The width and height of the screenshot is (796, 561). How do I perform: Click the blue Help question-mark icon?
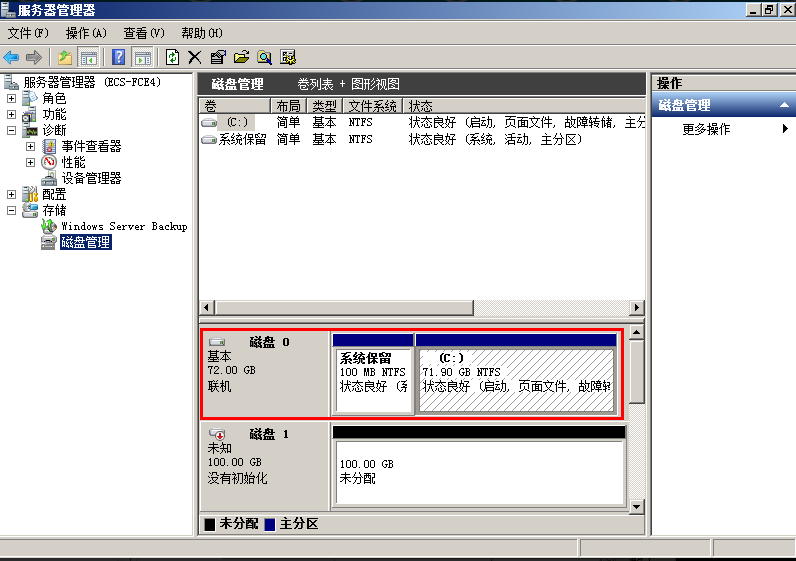pyautogui.click(x=119, y=58)
